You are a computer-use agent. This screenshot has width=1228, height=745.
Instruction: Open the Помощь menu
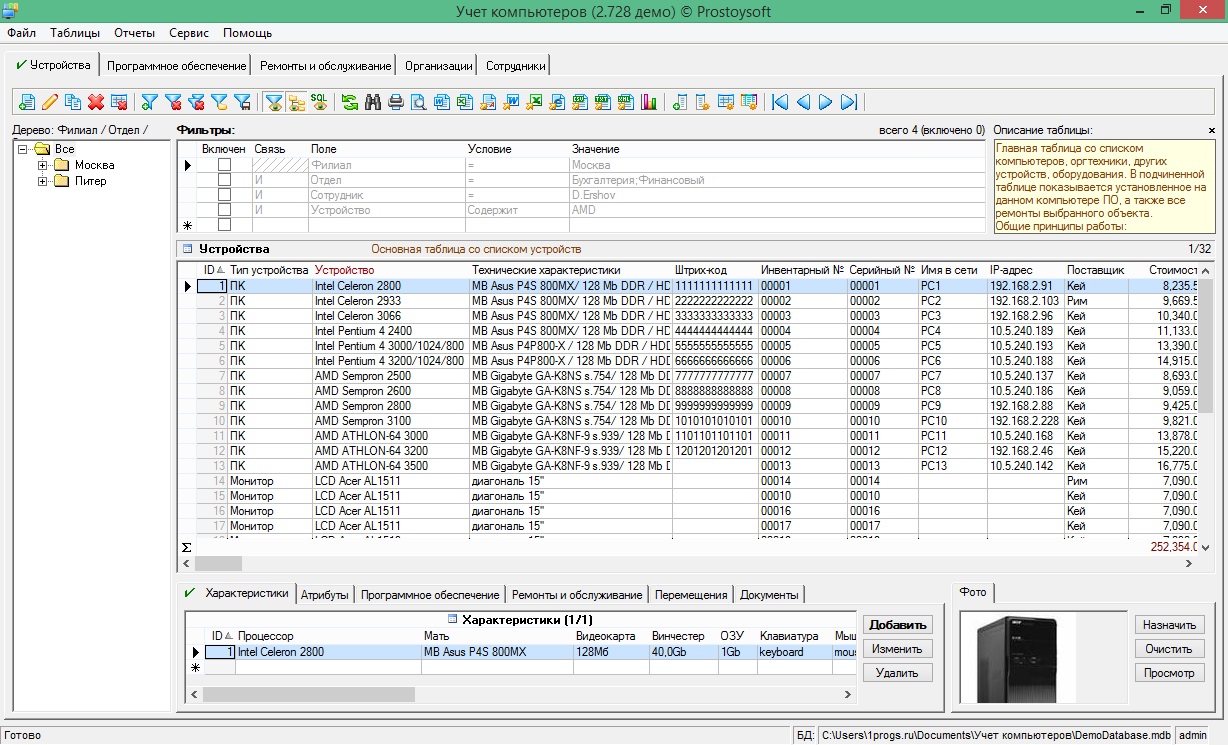(x=247, y=32)
